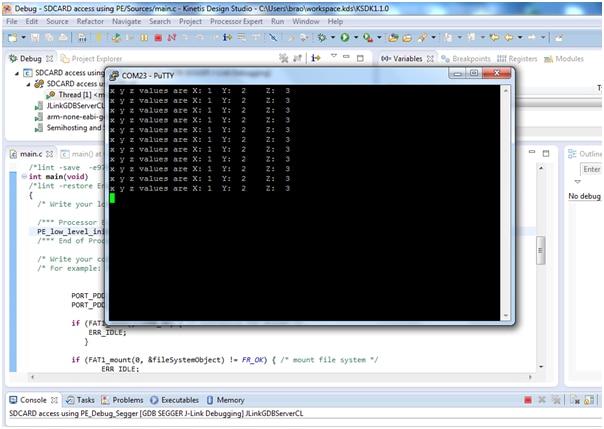This screenshot has height=429, width=604.
Task: Click the PuTTY icon in COM23 title bar
Action: point(113,75)
